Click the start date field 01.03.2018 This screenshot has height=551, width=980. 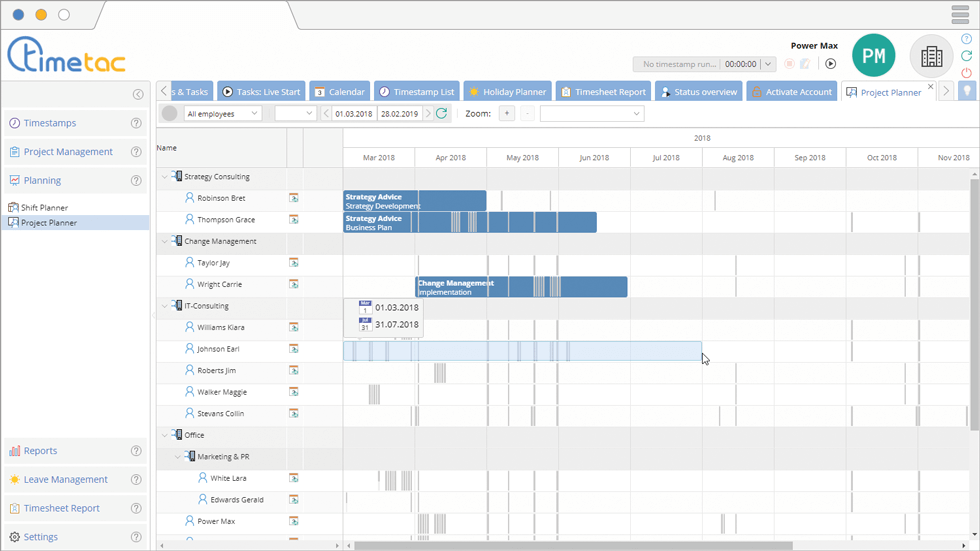click(353, 114)
